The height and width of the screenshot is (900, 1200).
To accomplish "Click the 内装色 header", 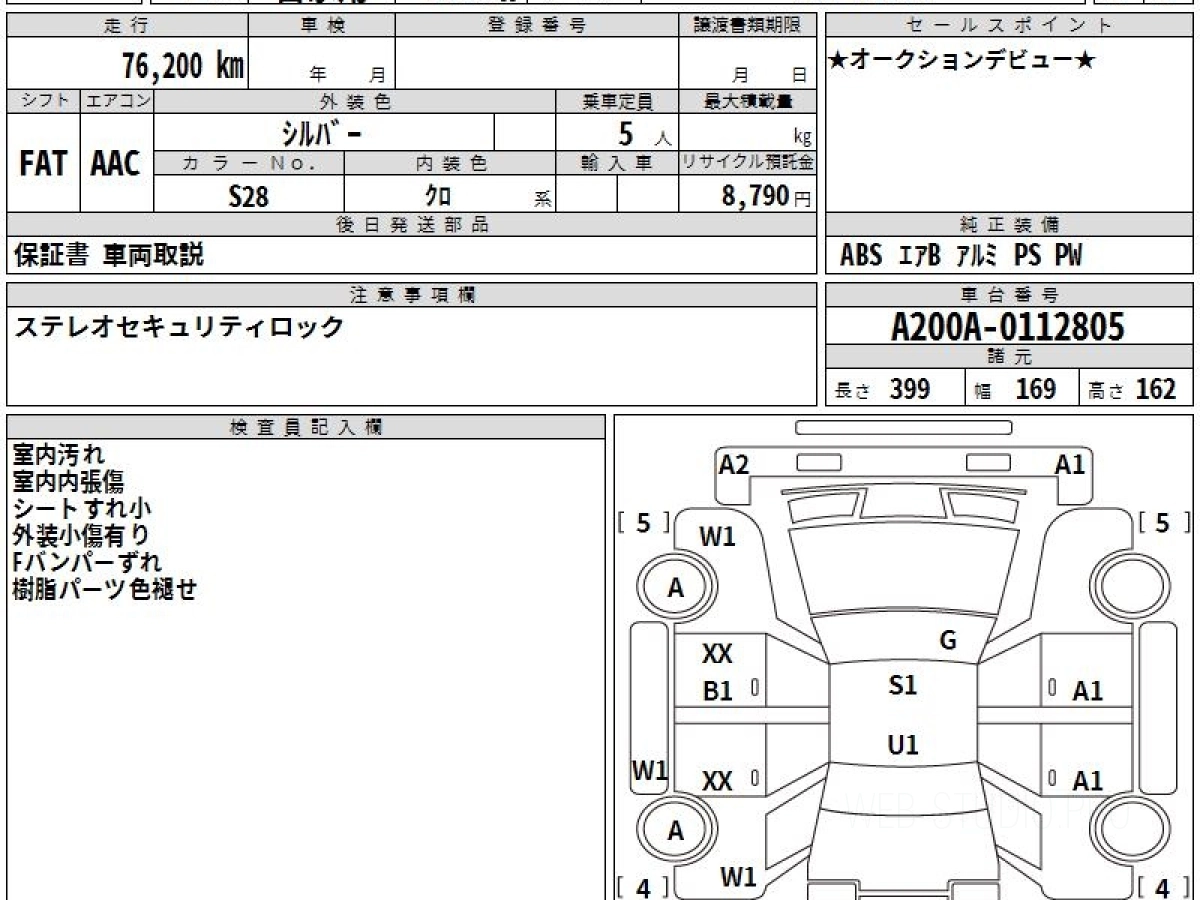I will (450, 163).
